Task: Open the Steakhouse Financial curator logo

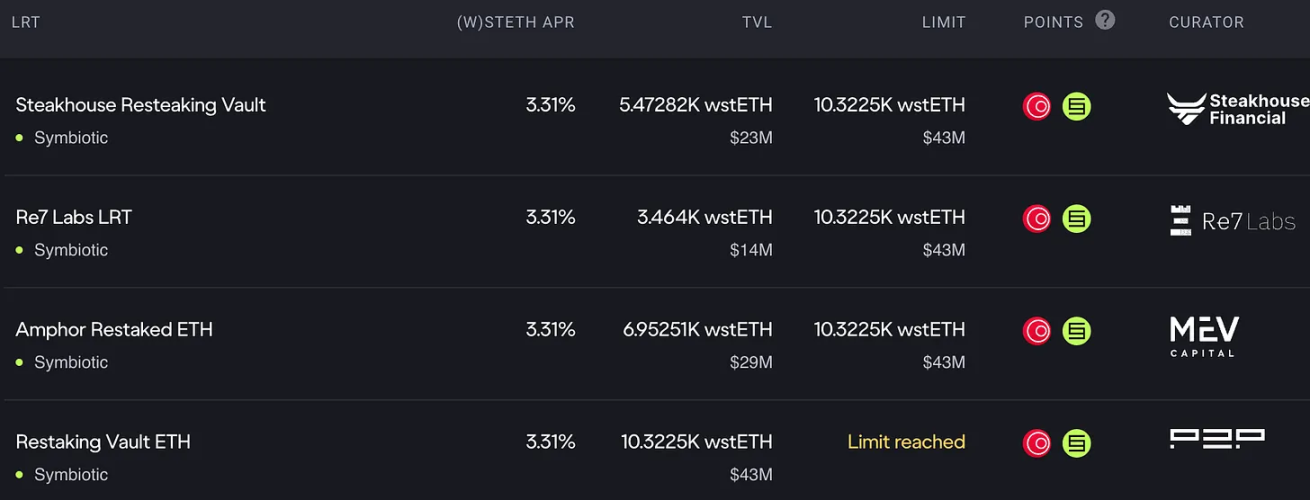Action: (x=1238, y=109)
